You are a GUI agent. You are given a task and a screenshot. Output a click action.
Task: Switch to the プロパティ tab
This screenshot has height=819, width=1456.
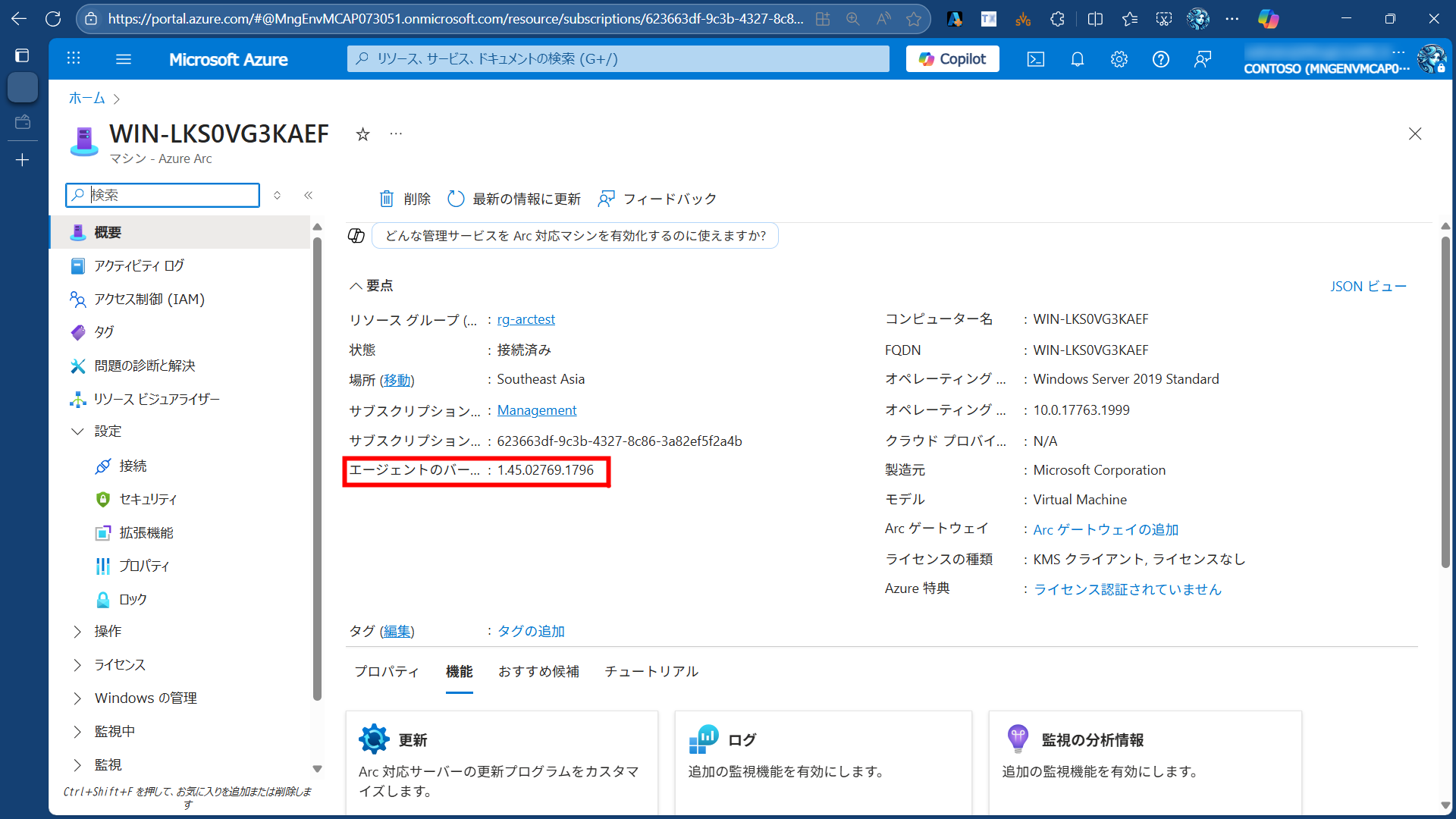coord(387,672)
